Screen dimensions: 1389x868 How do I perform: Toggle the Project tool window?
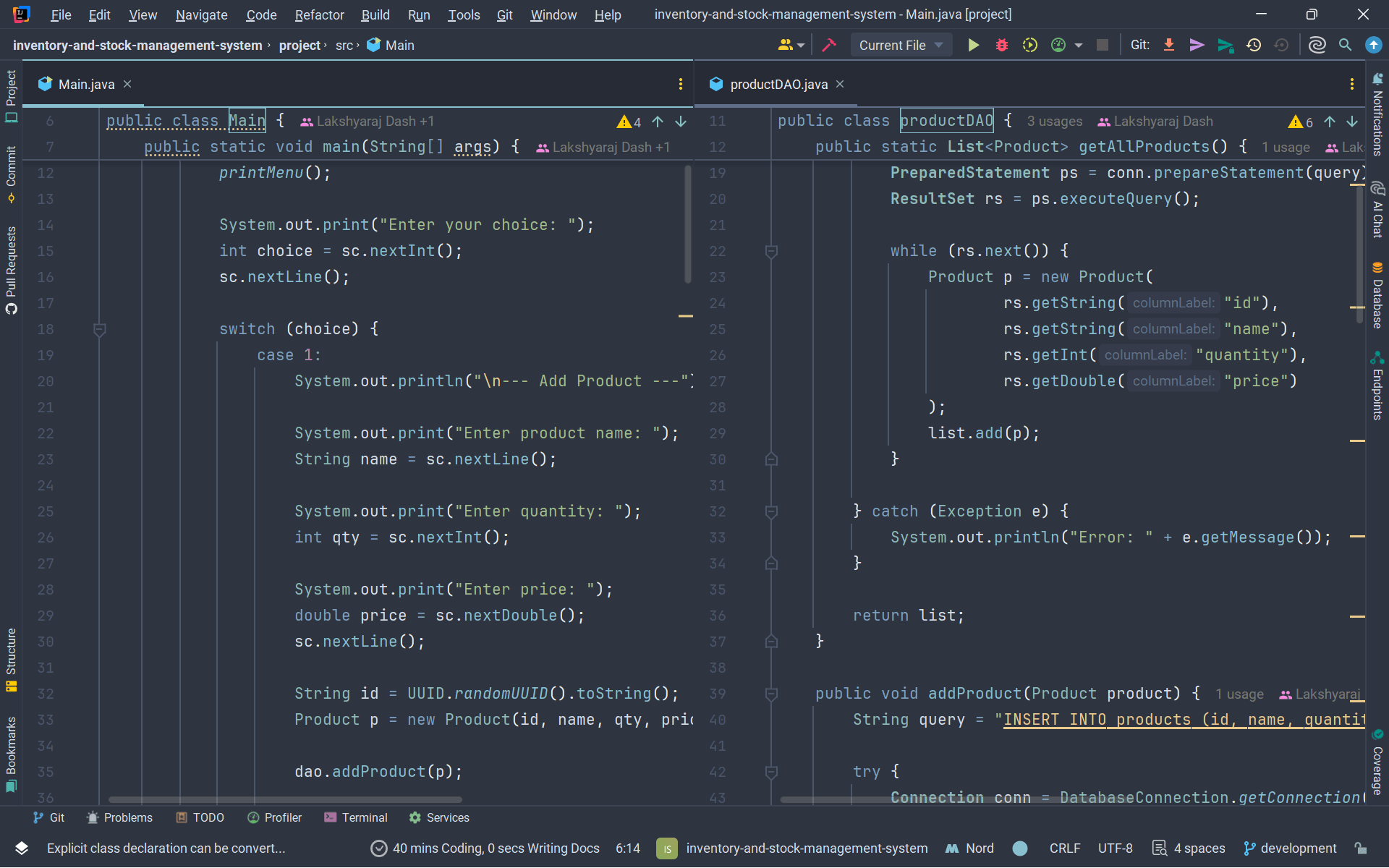(x=11, y=95)
